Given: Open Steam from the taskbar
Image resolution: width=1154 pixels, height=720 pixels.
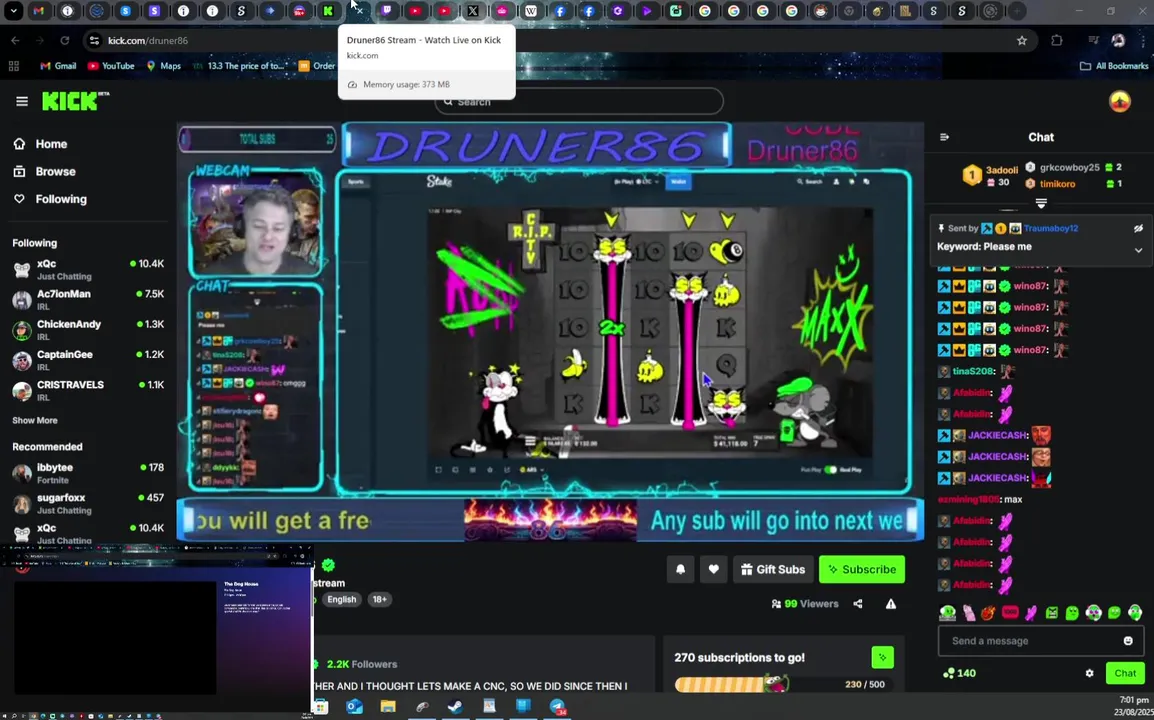Looking at the screenshot, I should pyautogui.click(x=456, y=707).
